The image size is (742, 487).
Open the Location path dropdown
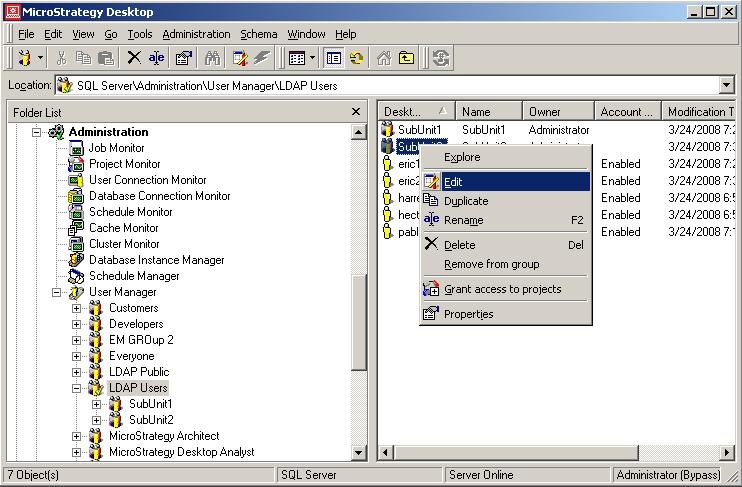tap(726, 86)
